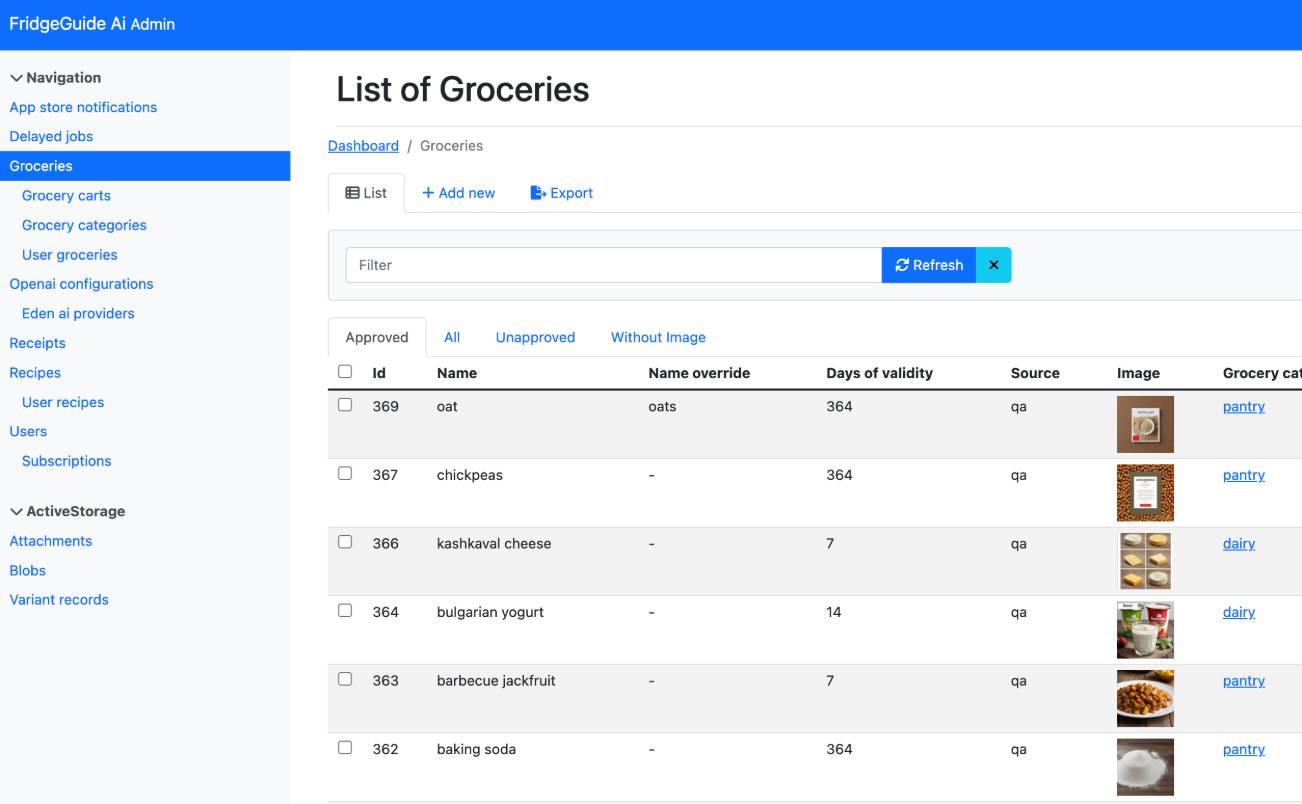Image resolution: width=1302 pixels, height=804 pixels.
Task: Tick the barbecue jackfruit row checkbox
Action: coord(345,679)
